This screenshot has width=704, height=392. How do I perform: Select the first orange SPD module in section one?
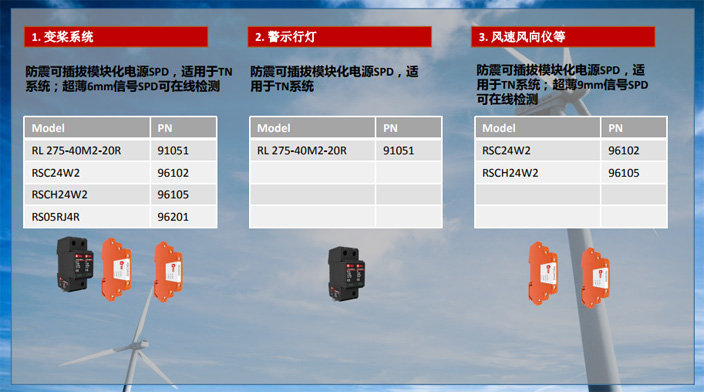(116, 269)
